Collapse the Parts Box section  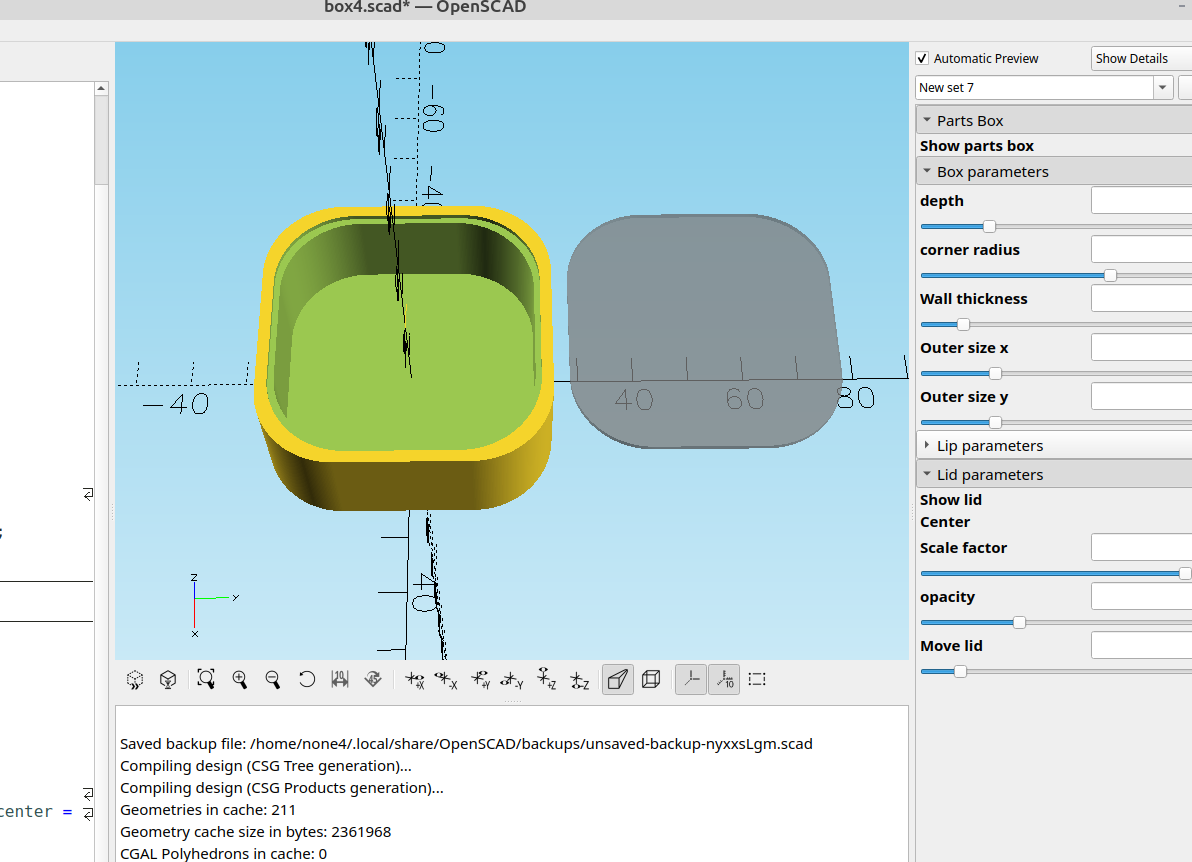pos(927,119)
